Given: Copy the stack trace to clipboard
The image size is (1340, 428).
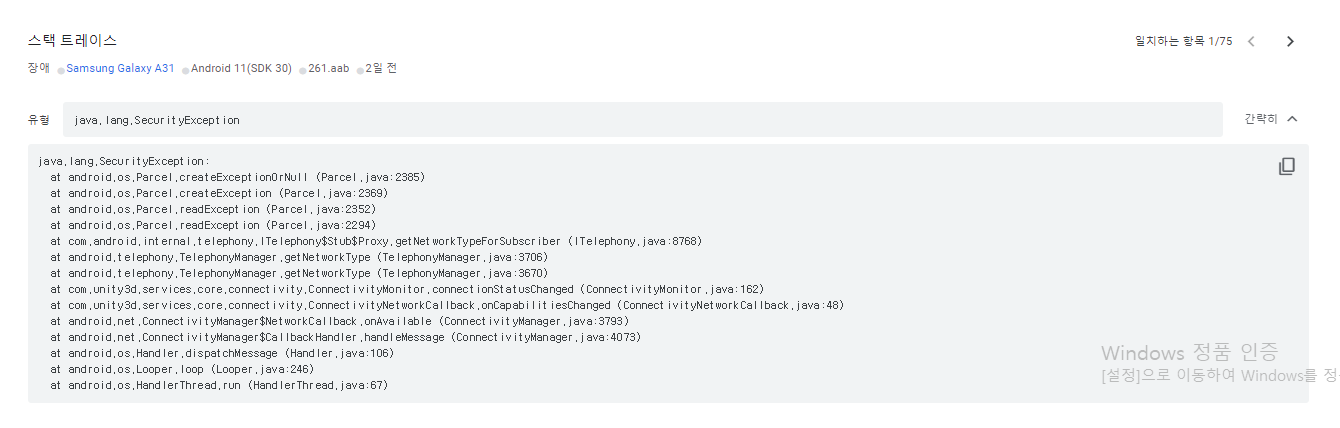Looking at the screenshot, I should tap(1287, 166).
